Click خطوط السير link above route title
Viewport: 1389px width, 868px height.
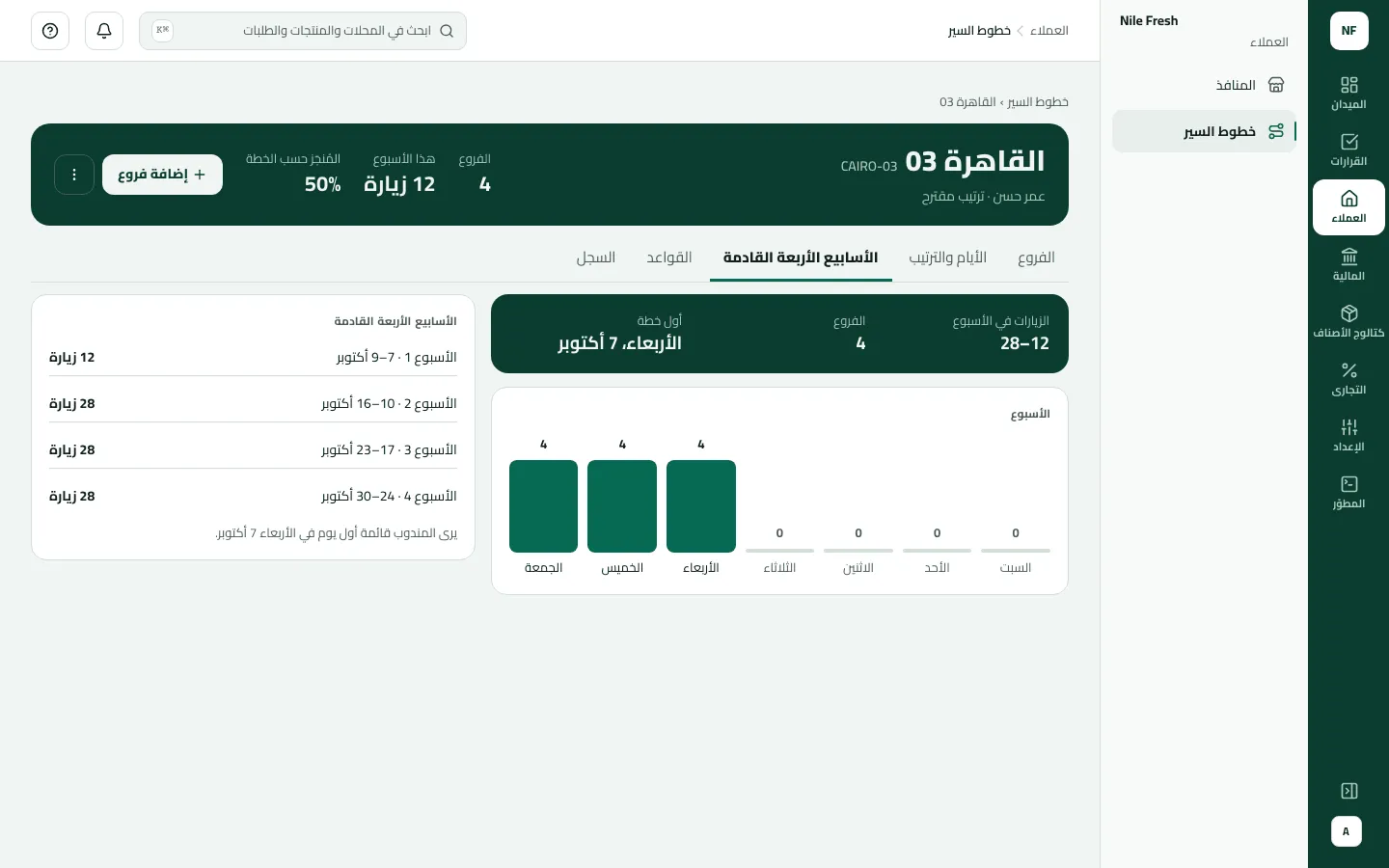(x=1038, y=102)
